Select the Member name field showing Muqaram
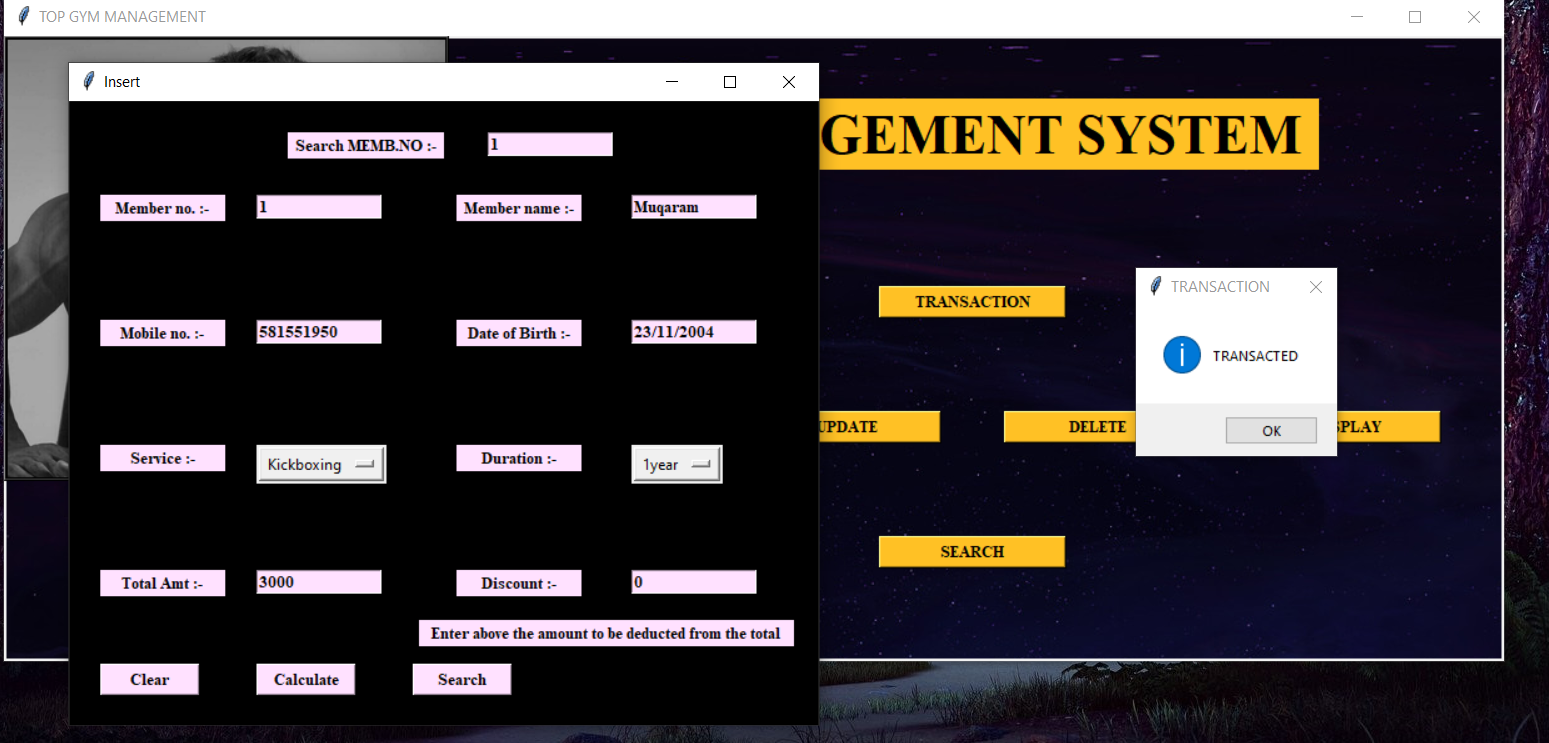The height and width of the screenshot is (743, 1549). tap(693, 206)
